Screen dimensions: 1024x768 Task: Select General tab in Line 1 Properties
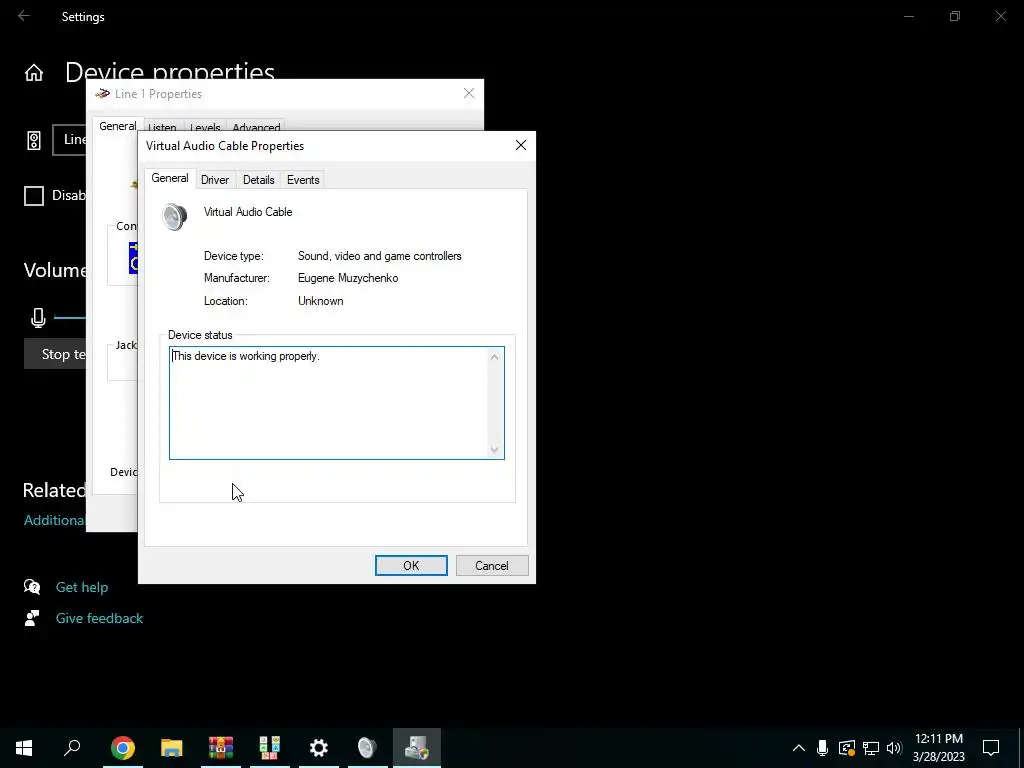tap(118, 126)
